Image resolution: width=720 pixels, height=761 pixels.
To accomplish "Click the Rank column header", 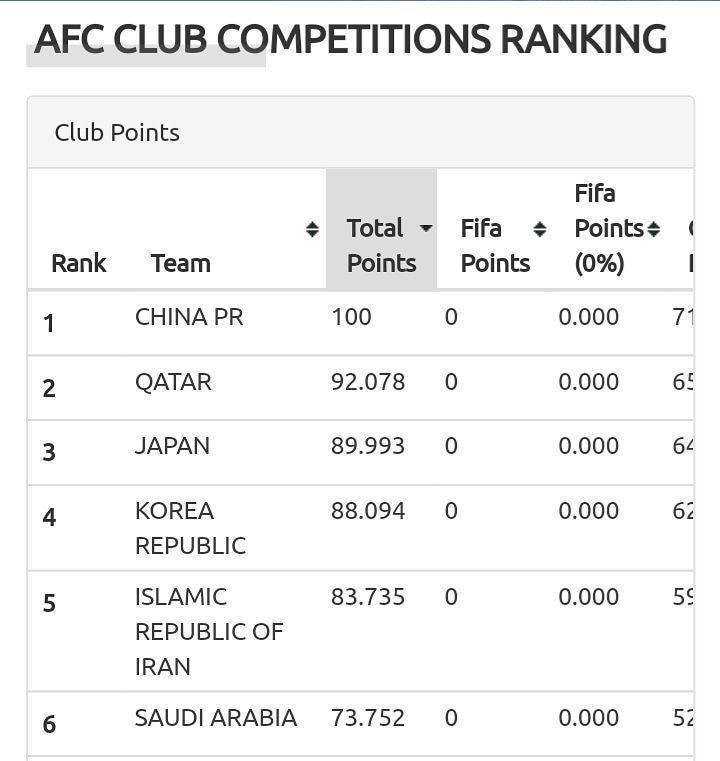I will [79, 263].
